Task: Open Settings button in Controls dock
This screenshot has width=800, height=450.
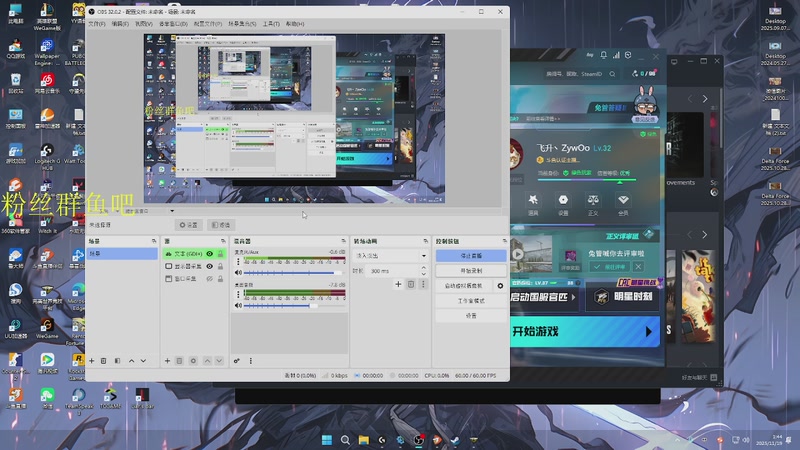Action: tap(471, 316)
